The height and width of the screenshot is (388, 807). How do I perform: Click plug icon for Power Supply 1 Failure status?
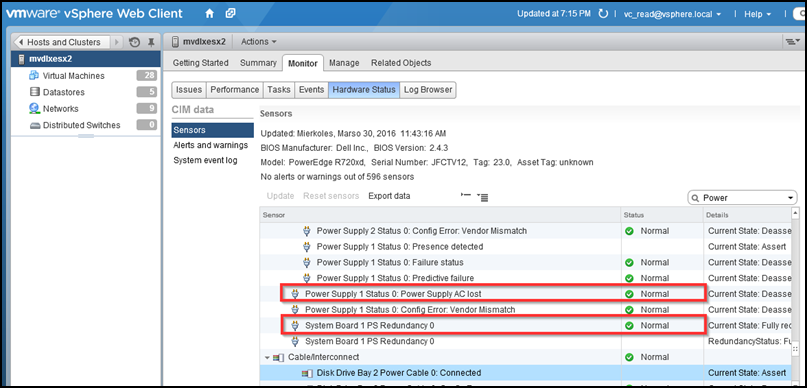pos(307,262)
